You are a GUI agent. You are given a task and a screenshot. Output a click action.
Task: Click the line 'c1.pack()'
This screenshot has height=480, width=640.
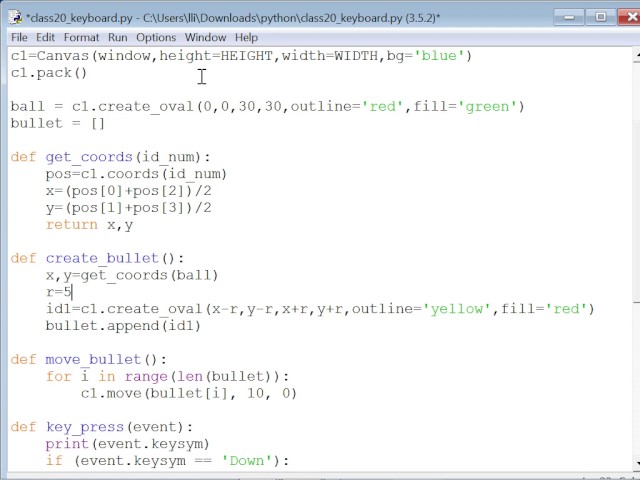pyautogui.click(x=49, y=73)
